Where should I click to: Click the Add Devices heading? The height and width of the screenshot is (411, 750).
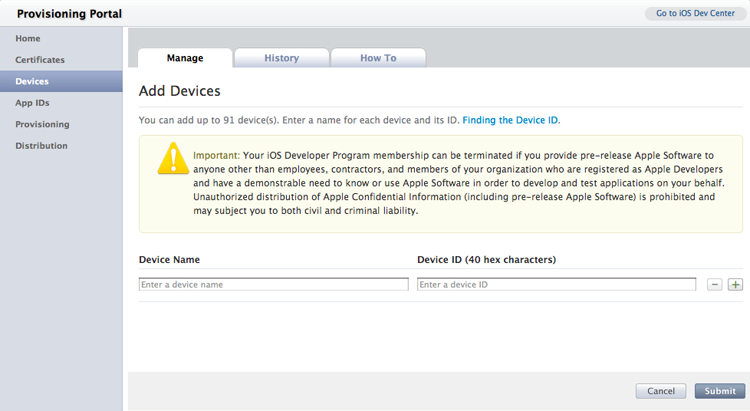[x=180, y=91]
